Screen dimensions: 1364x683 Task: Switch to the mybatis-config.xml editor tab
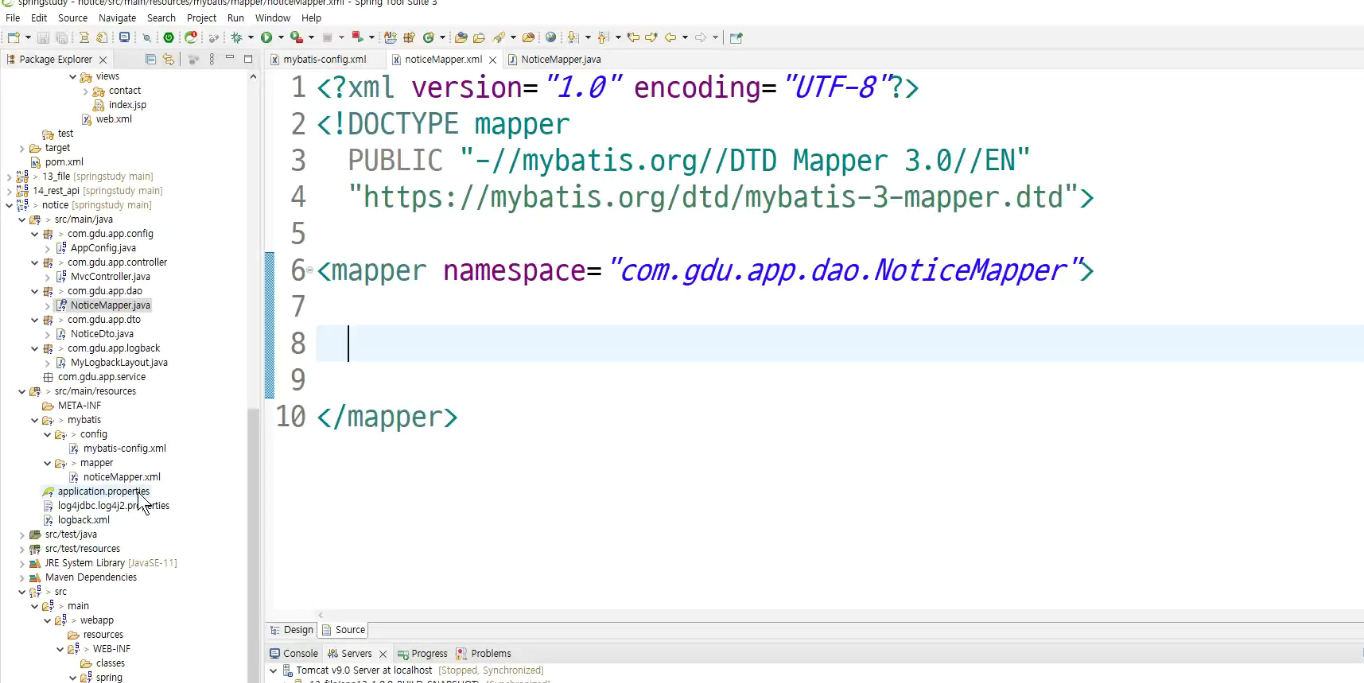(x=324, y=59)
